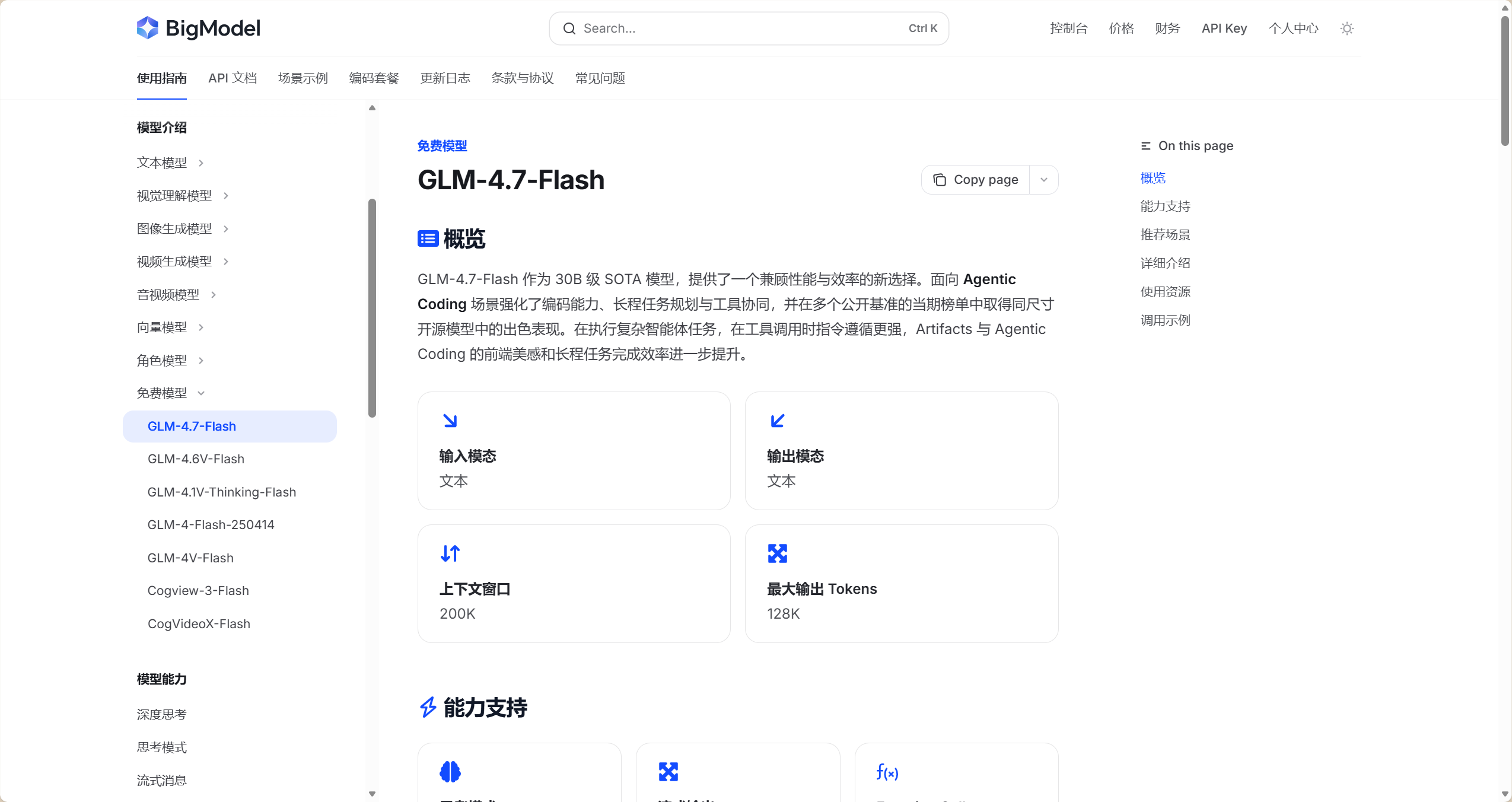Open GLM-4-Flash-250414 in the sidebar
This screenshot has width=1512, height=802.
(x=211, y=525)
